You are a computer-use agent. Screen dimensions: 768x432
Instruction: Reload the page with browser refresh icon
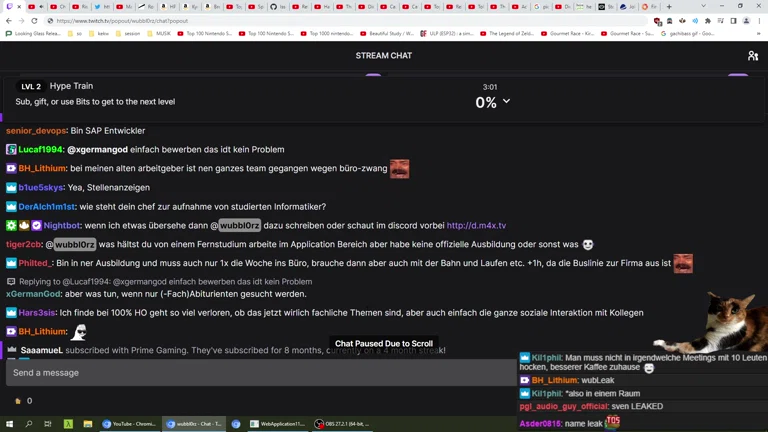pyautogui.click(x=34, y=21)
